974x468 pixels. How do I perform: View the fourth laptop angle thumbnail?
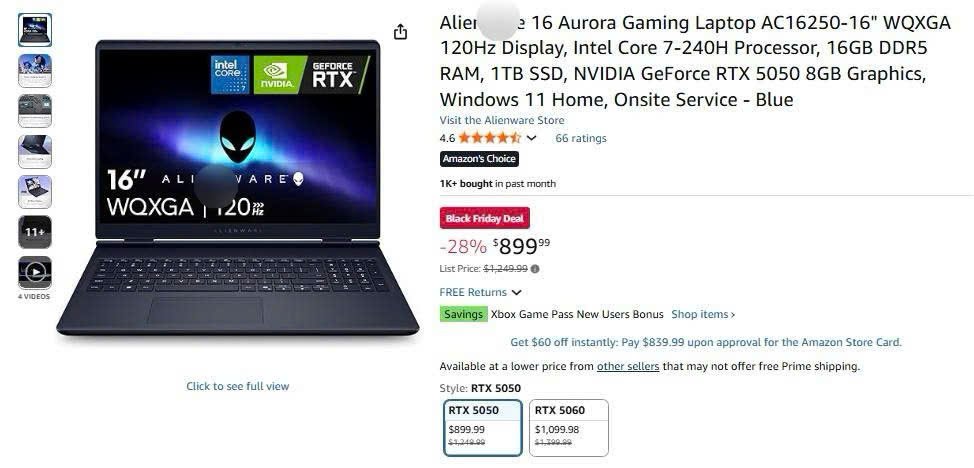pos(35,151)
